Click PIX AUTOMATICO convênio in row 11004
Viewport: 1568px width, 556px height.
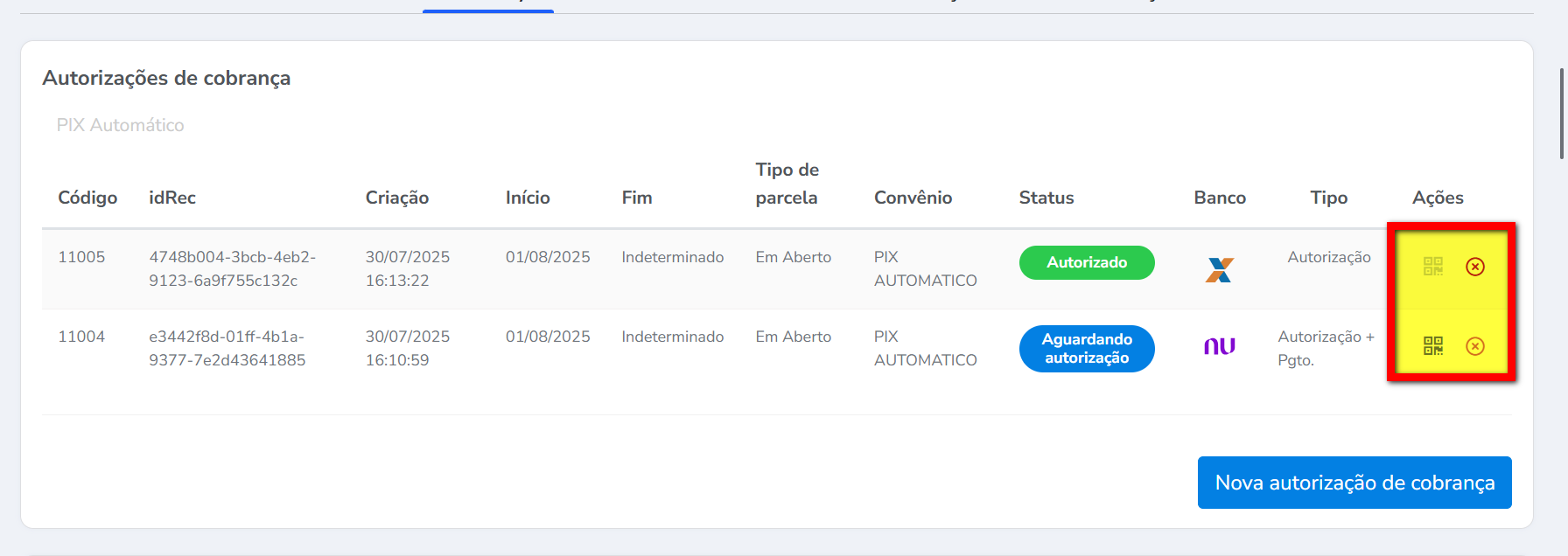(926, 348)
